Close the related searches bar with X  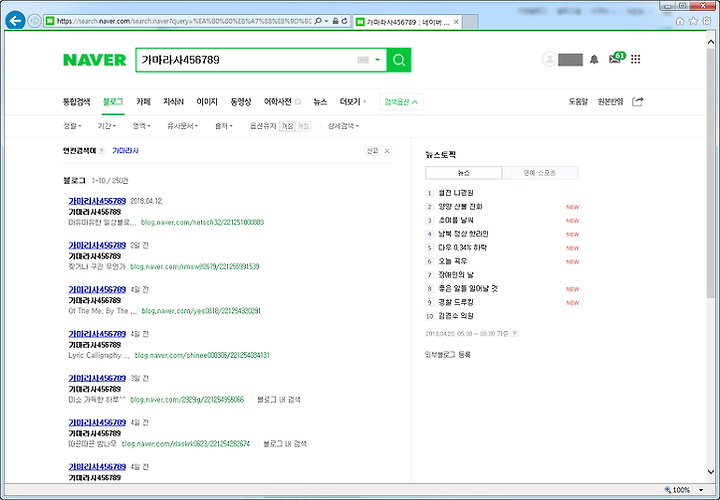coord(387,151)
